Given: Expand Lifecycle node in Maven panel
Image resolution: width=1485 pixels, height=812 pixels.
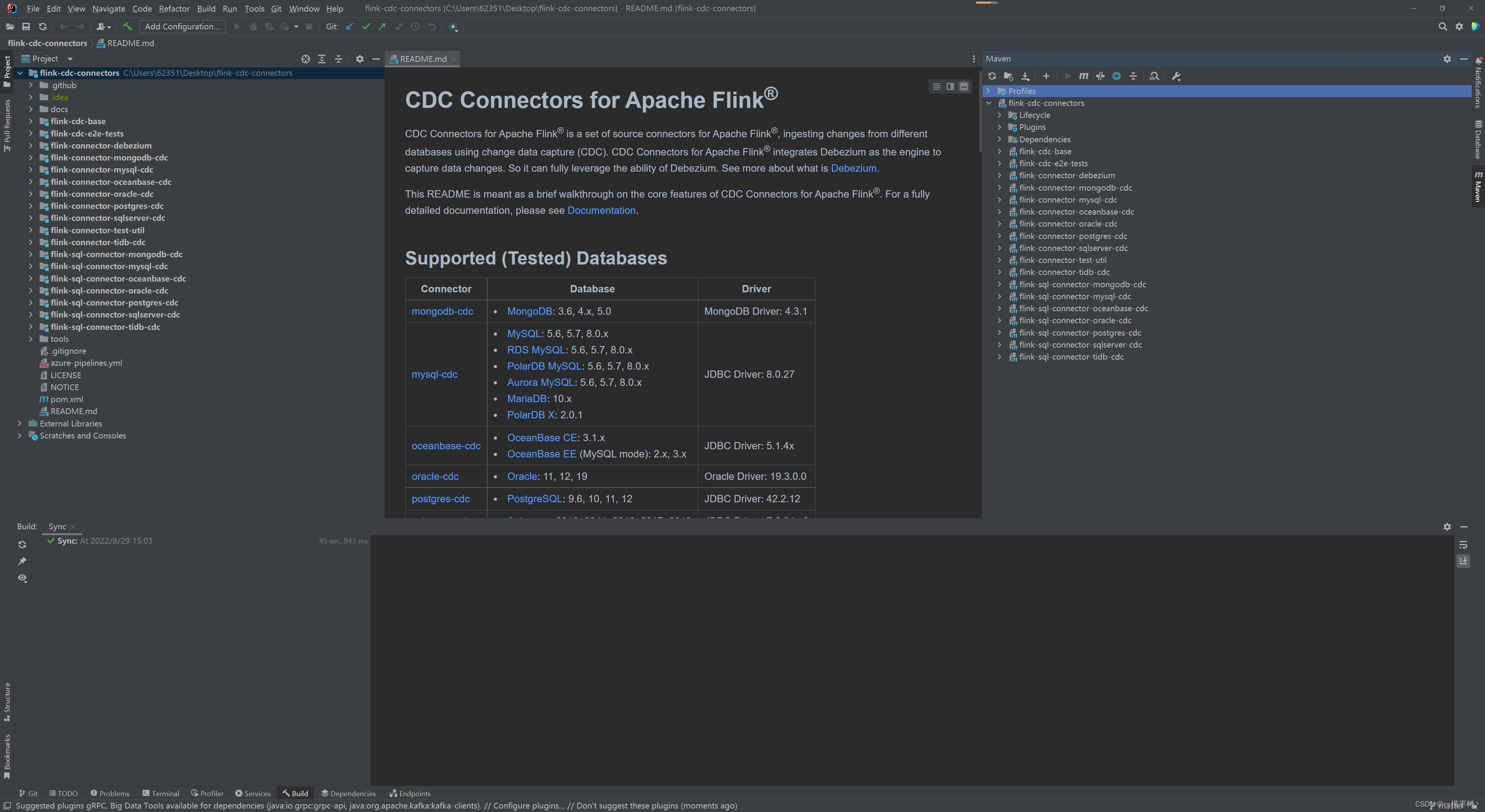Looking at the screenshot, I should click(1000, 115).
